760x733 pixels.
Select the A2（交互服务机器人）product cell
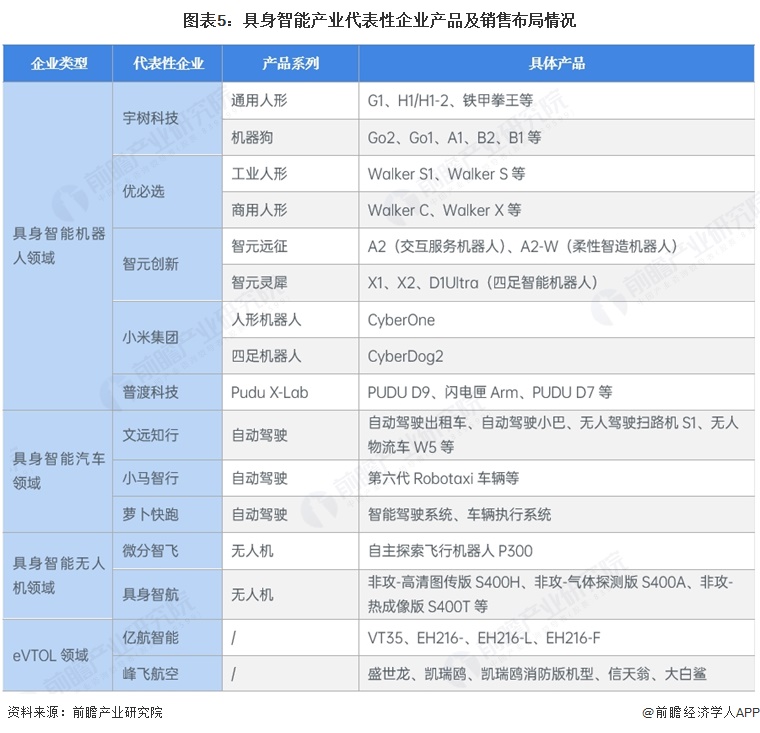556,246
